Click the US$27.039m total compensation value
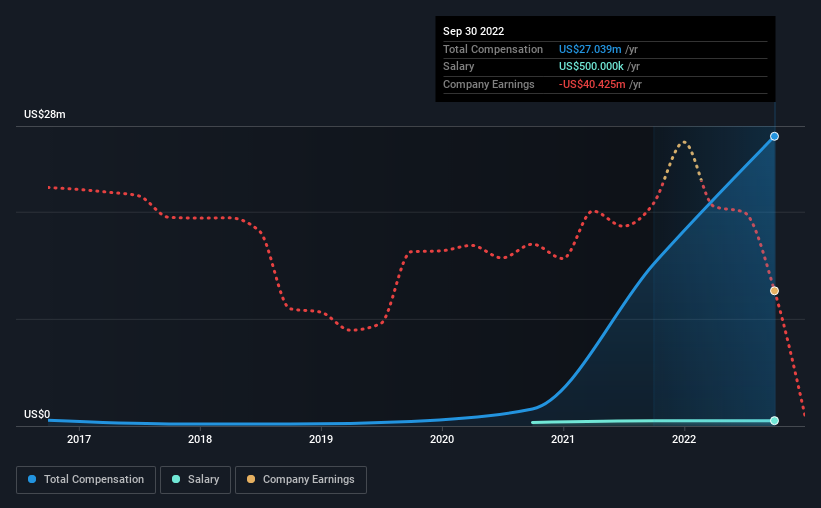The image size is (821, 508). pyautogui.click(x=590, y=49)
